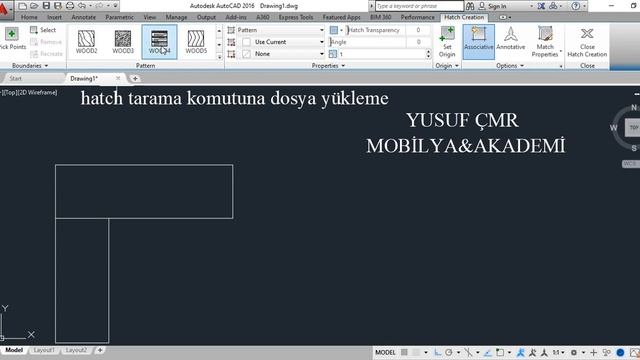Choose the WOOD5 hatch pattern

point(196,42)
